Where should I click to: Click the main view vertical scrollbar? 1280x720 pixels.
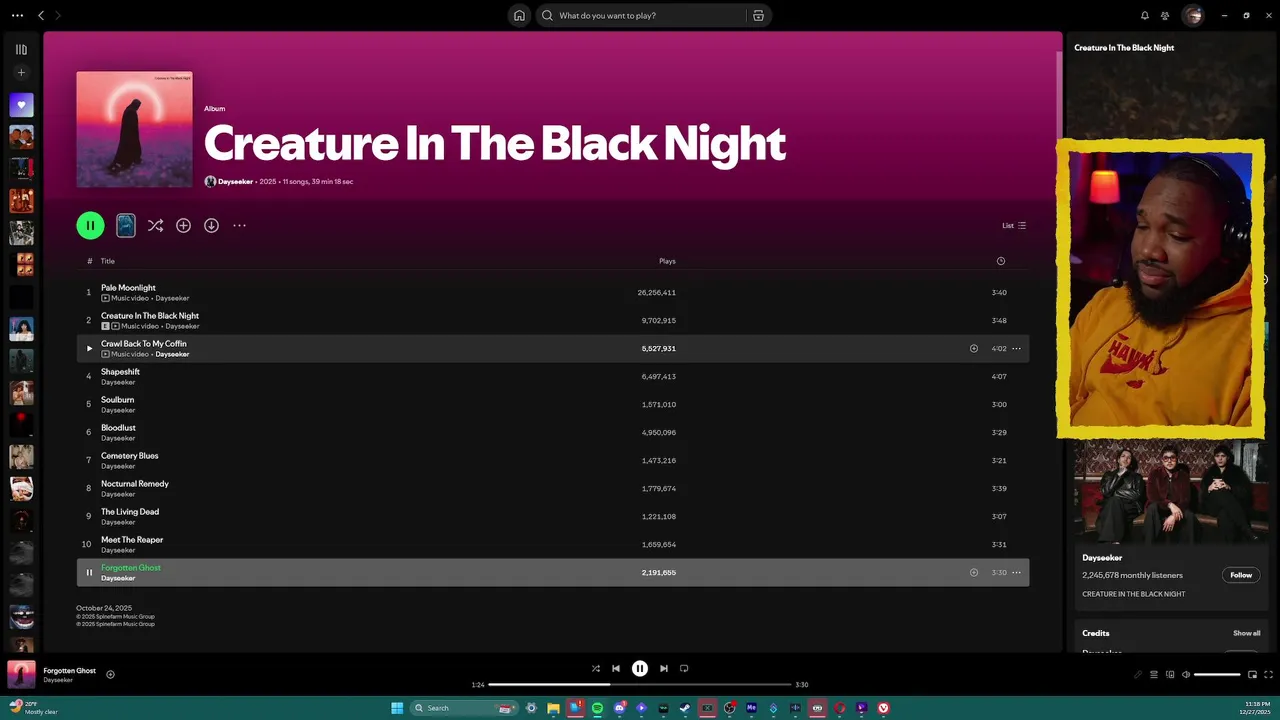click(1059, 95)
